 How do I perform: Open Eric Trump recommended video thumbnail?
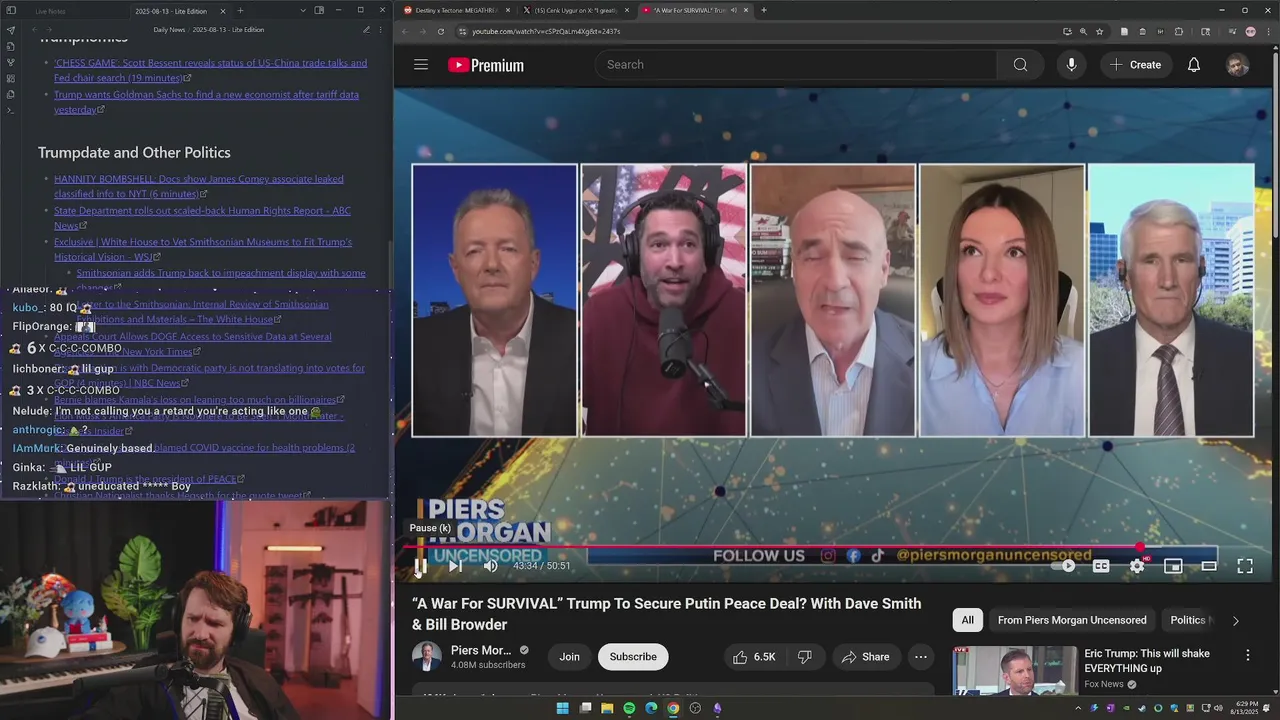tap(1015, 670)
